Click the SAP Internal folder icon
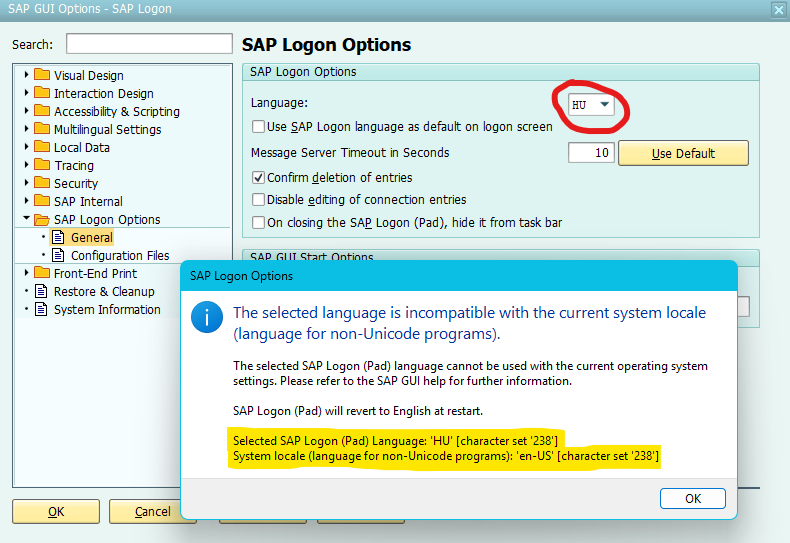This screenshot has width=790, height=543. pos(42,201)
